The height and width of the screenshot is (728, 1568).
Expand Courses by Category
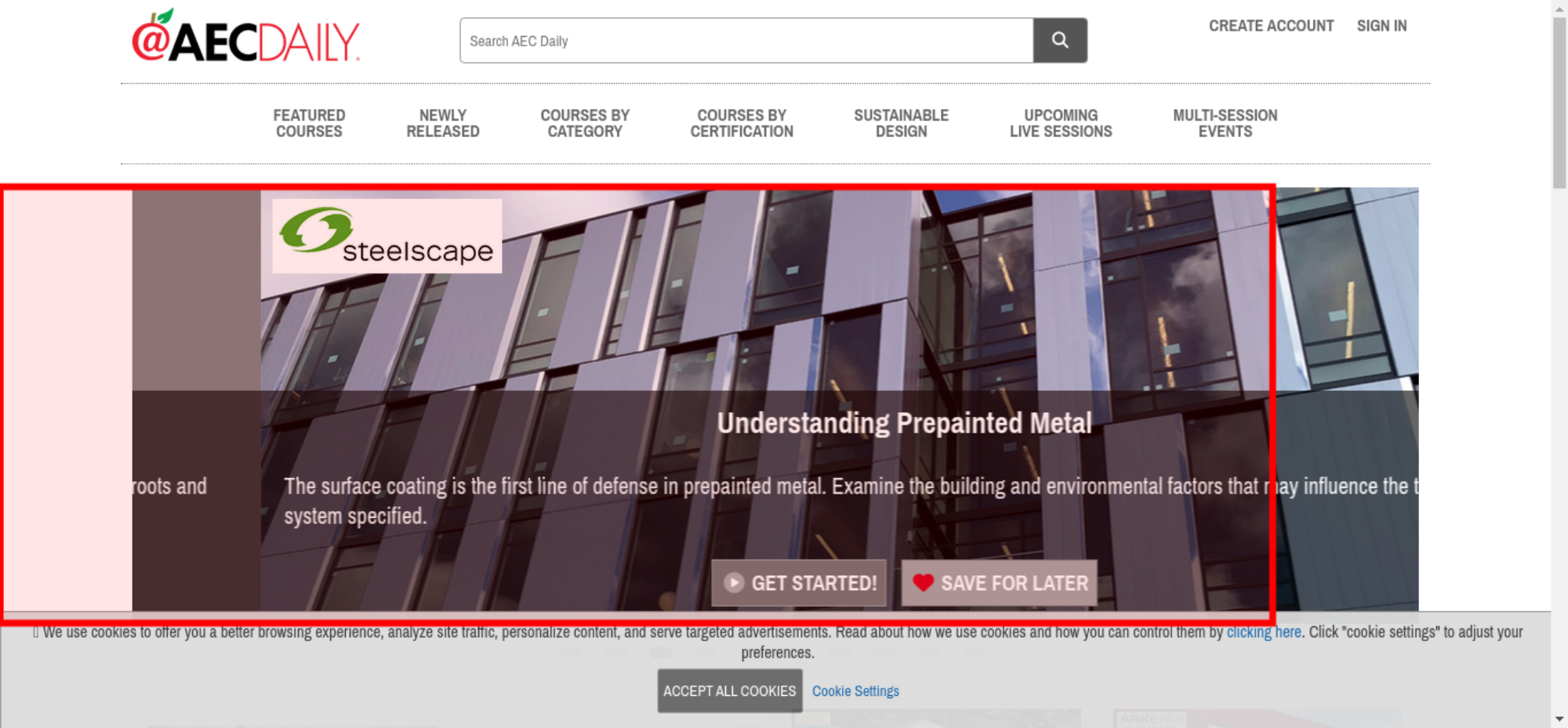pos(585,124)
